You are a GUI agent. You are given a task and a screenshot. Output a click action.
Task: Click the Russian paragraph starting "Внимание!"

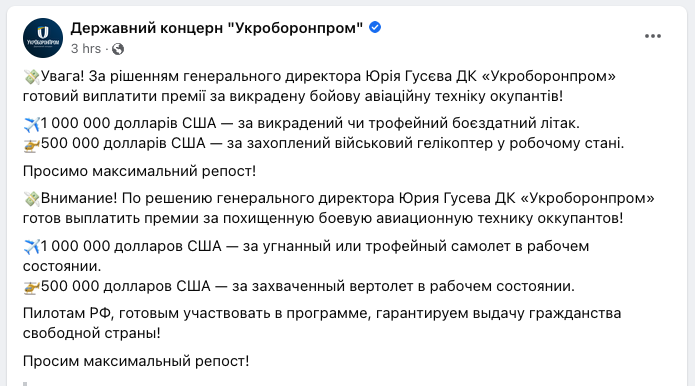tap(339, 208)
